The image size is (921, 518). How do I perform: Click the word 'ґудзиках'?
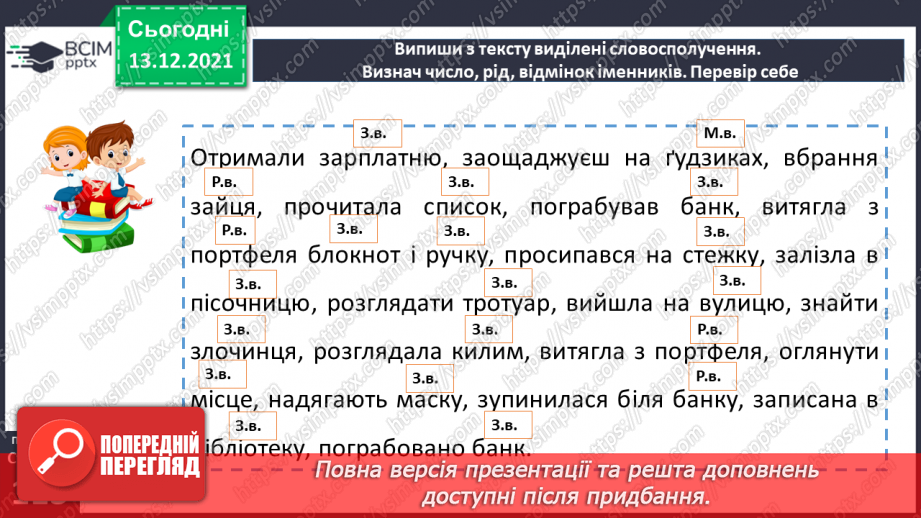(715, 159)
